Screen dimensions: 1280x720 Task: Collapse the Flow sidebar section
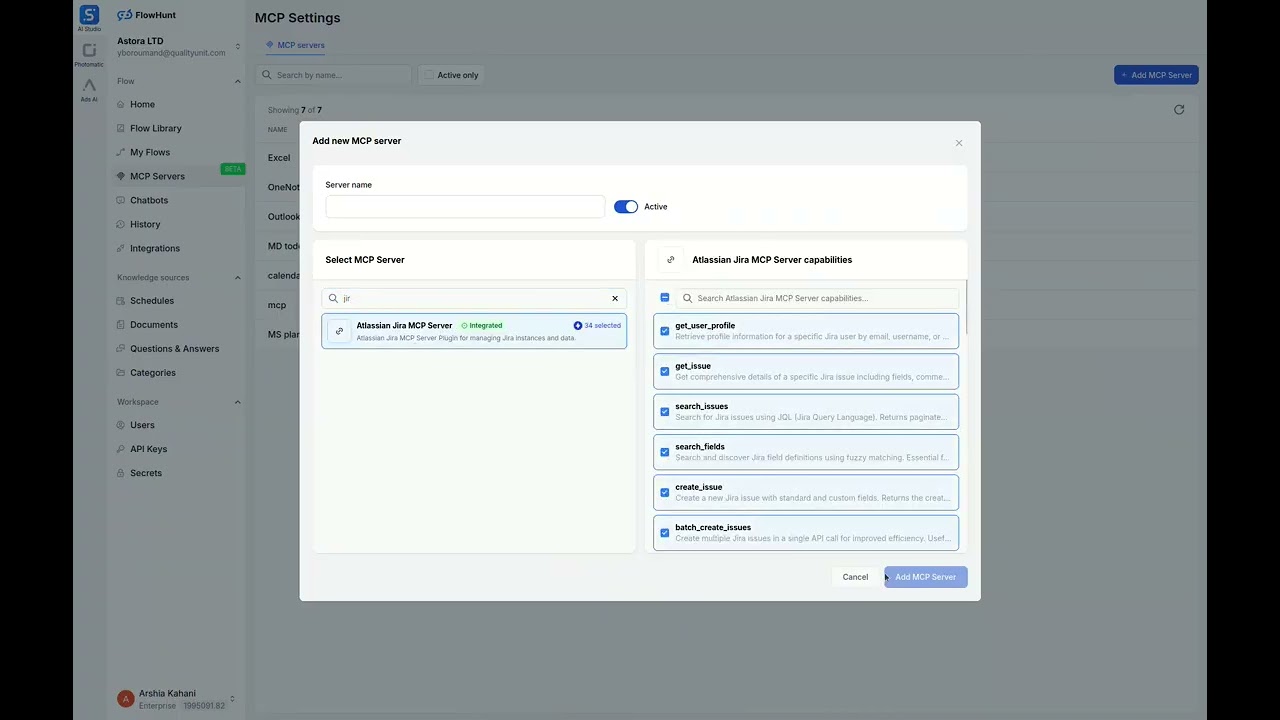click(x=237, y=81)
